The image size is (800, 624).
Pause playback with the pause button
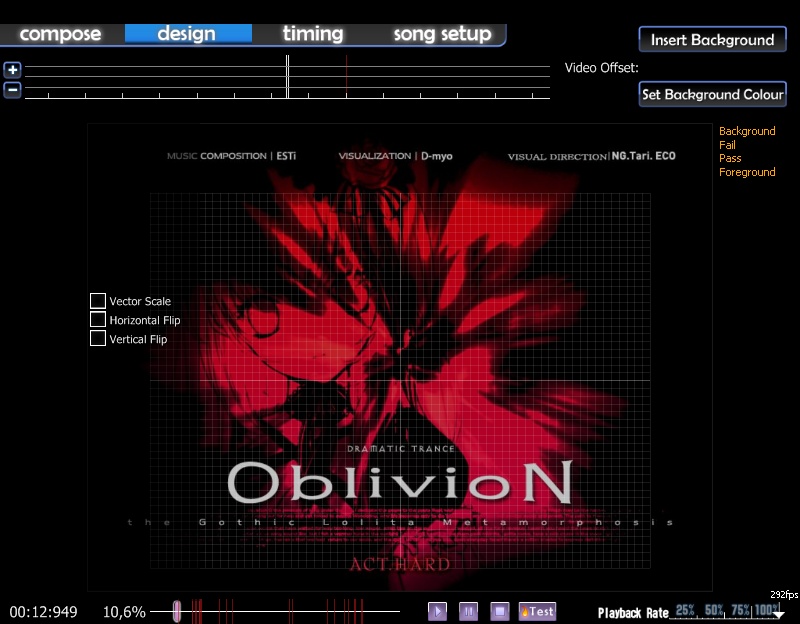(468, 611)
